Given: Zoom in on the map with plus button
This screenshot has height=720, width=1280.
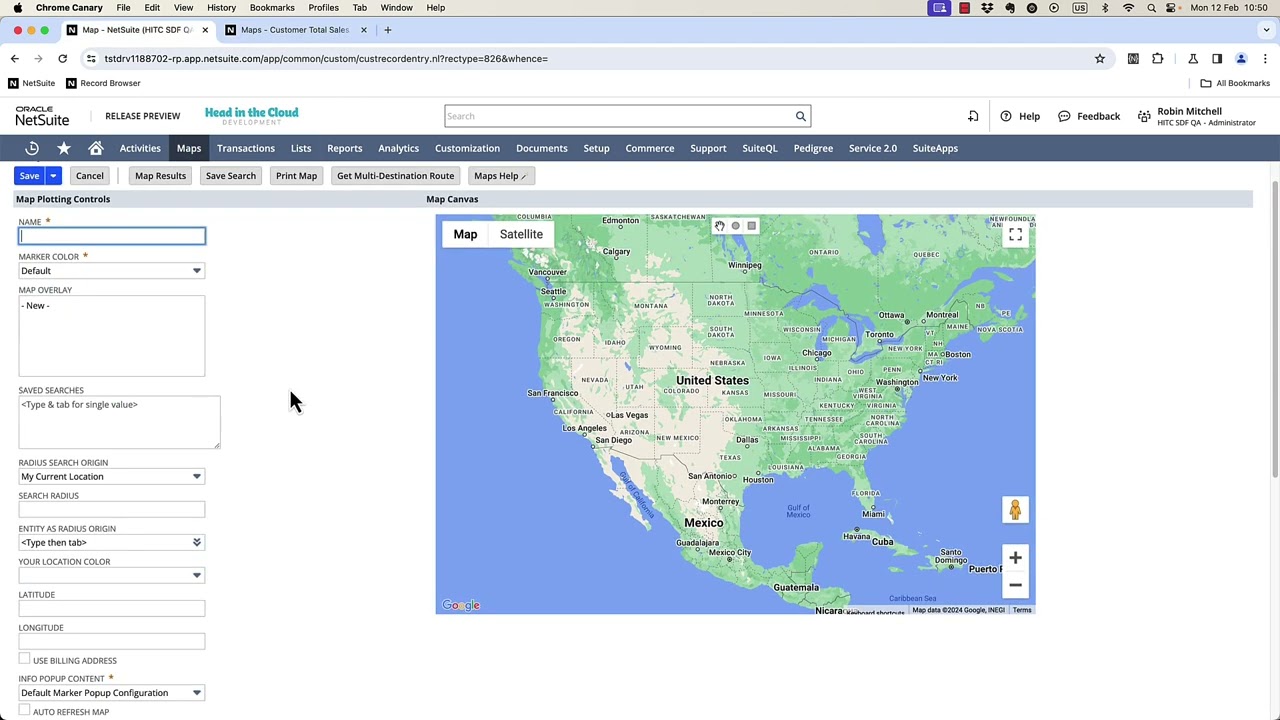Looking at the screenshot, I should pyautogui.click(x=1015, y=558).
